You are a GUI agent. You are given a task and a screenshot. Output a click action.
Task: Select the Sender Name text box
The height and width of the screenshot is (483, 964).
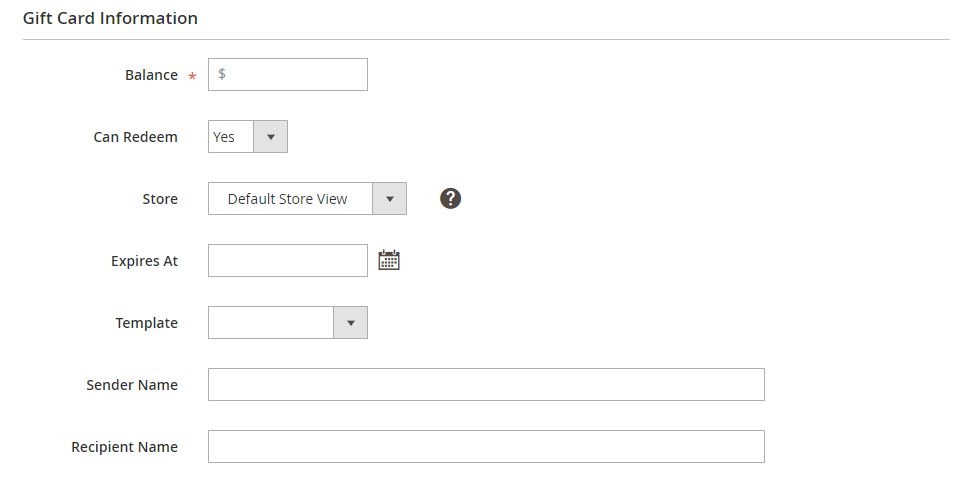point(486,385)
